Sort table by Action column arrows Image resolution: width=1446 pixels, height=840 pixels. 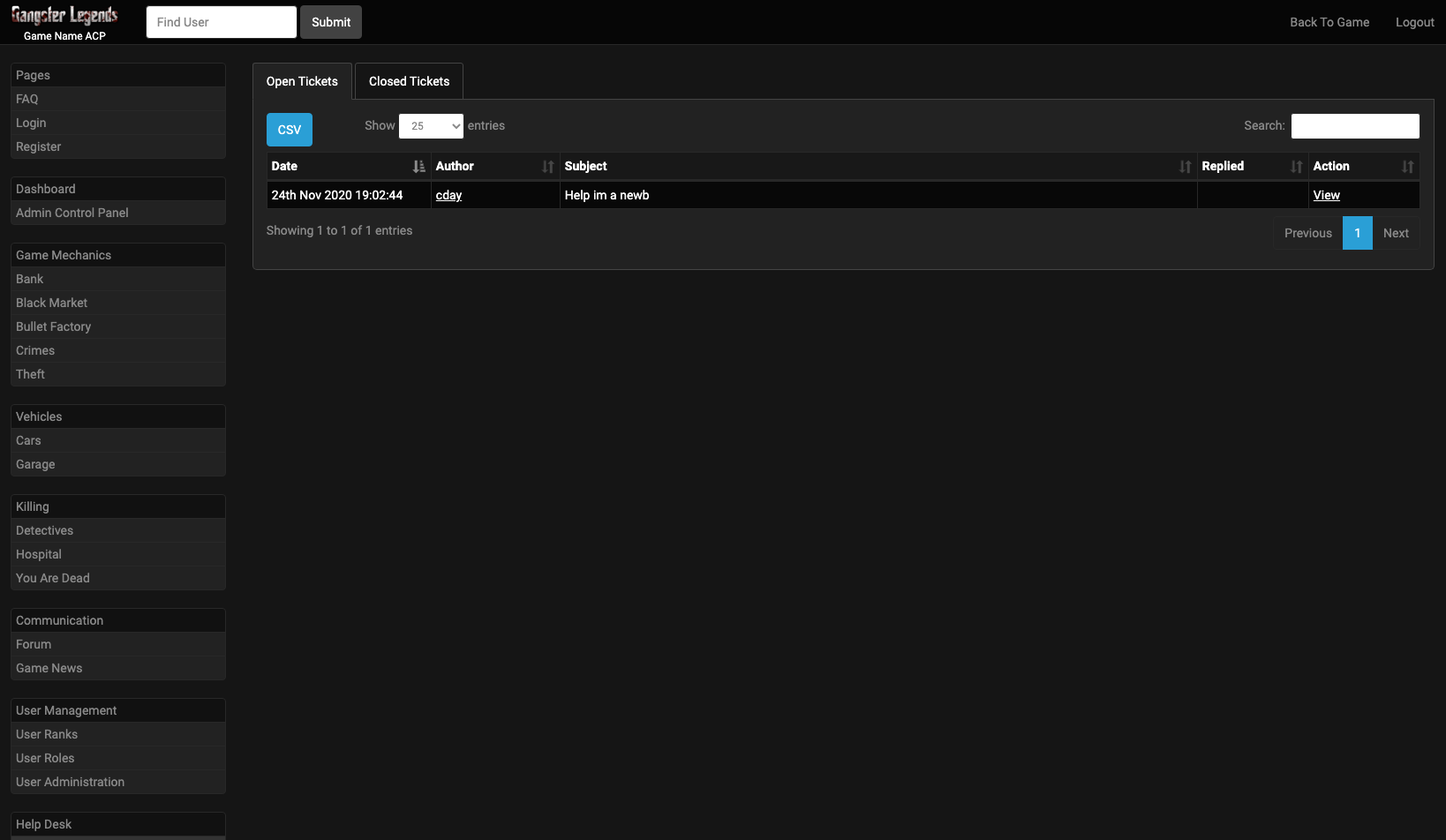point(1407,167)
